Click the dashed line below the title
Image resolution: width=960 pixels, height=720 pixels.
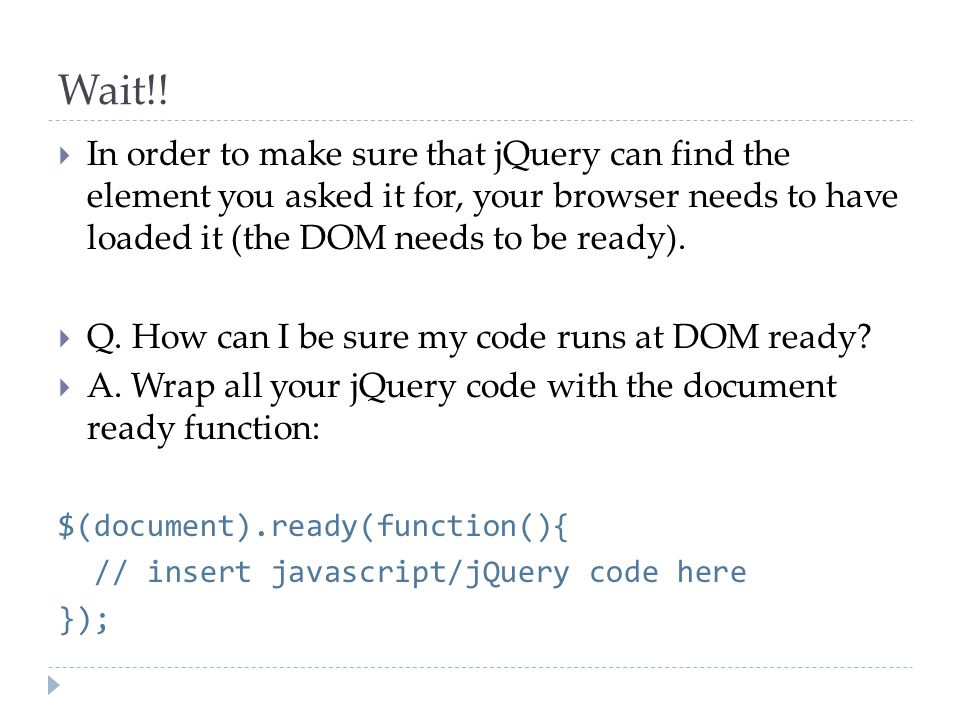coord(480,121)
